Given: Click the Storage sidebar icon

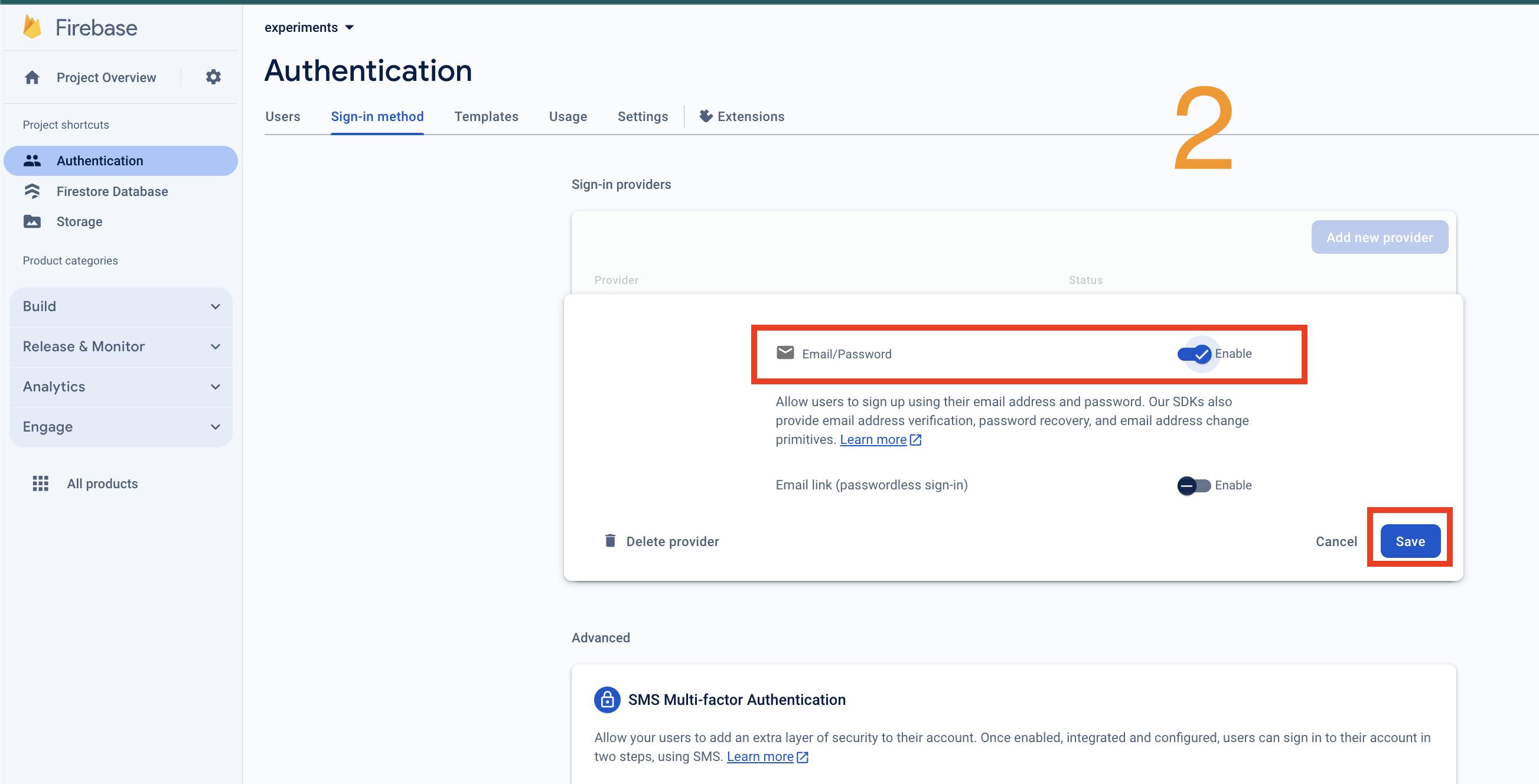Looking at the screenshot, I should click(32, 221).
